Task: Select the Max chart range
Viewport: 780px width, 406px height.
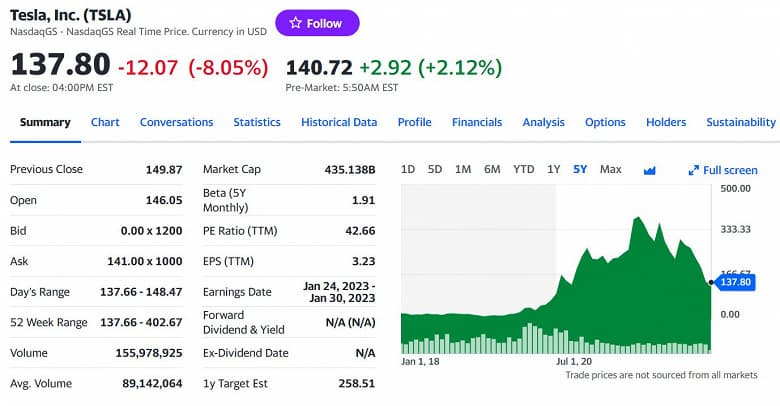Action: 610,169
